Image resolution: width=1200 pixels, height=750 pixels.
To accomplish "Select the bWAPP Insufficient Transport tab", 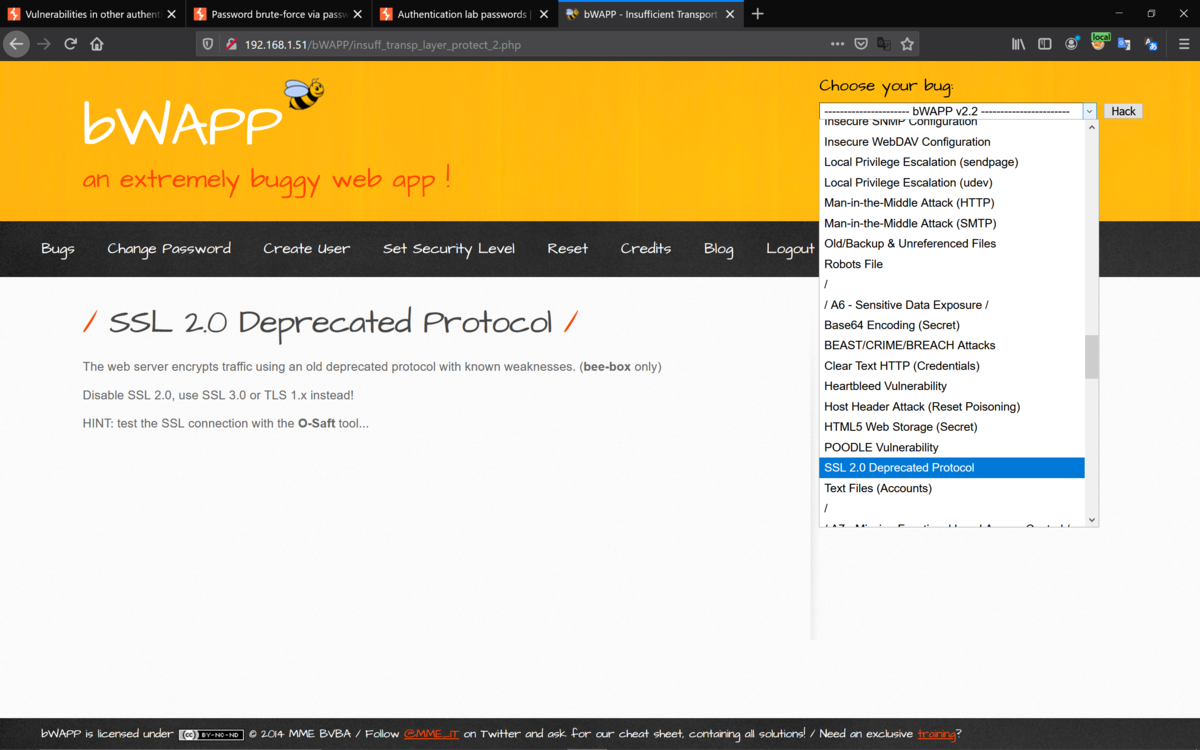I will tap(651, 14).
